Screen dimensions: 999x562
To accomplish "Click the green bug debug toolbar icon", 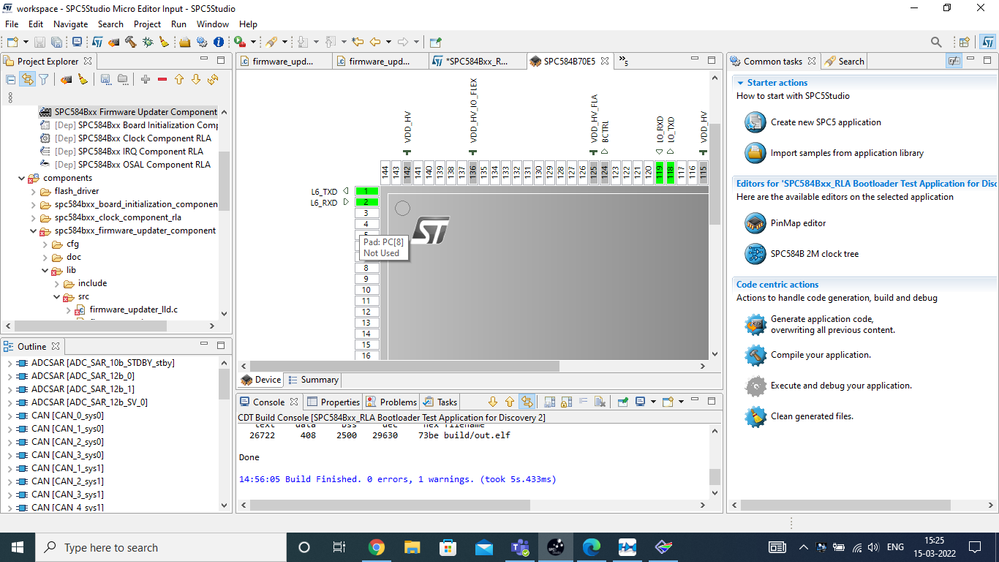I will 148,42.
